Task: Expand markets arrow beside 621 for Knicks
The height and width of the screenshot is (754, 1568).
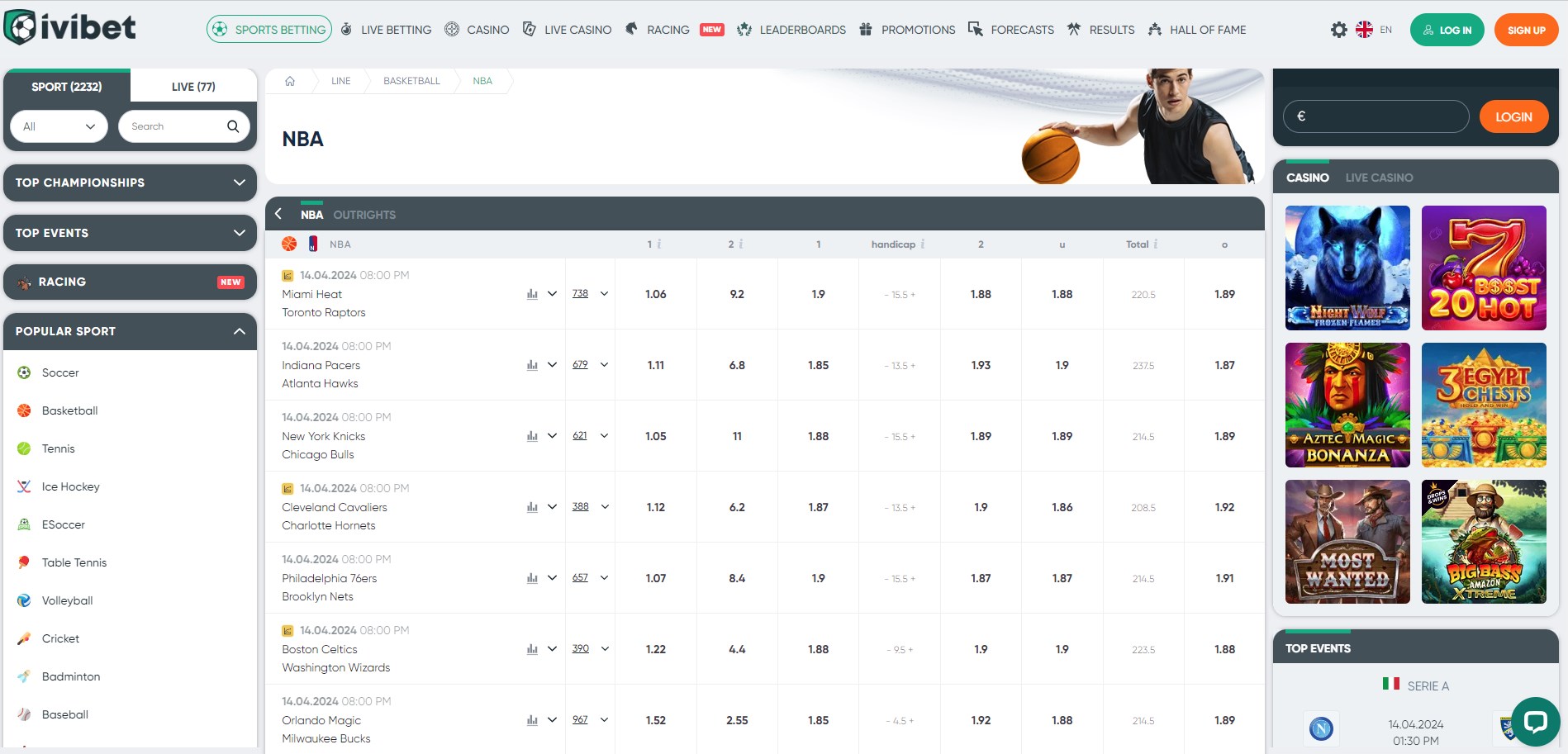Action: (604, 436)
